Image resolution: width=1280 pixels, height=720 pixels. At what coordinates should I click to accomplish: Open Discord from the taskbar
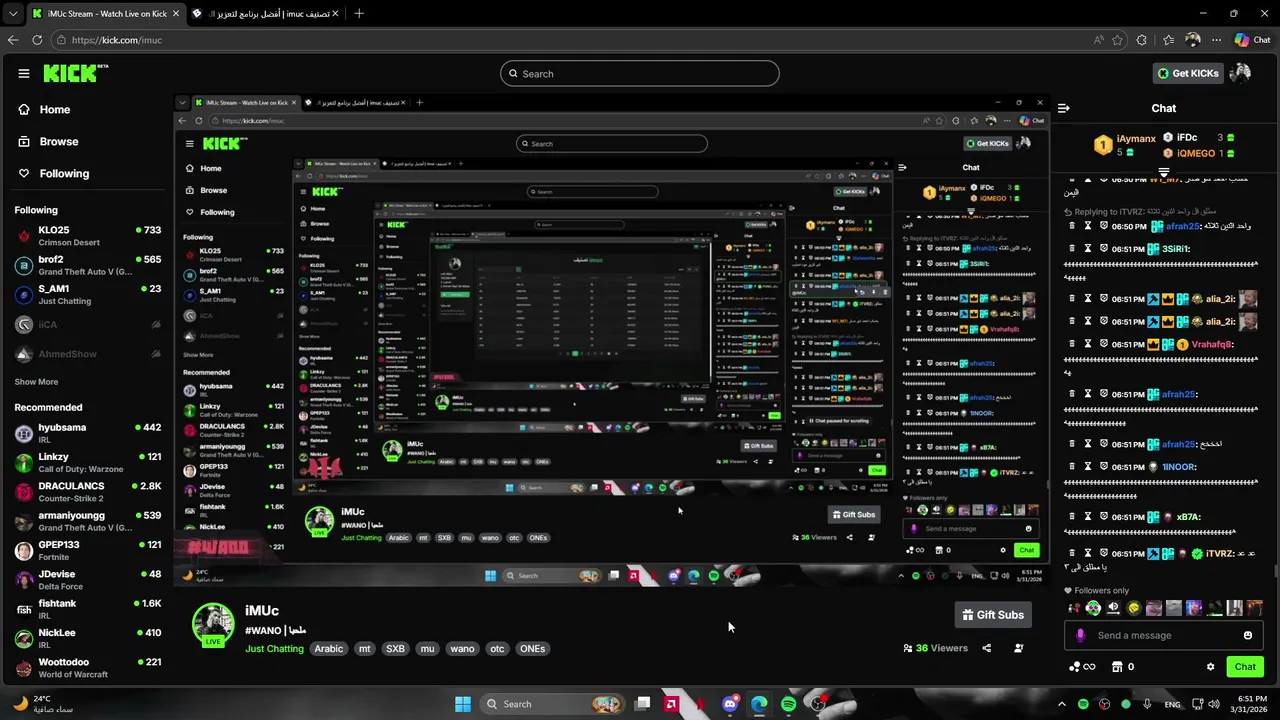730,704
